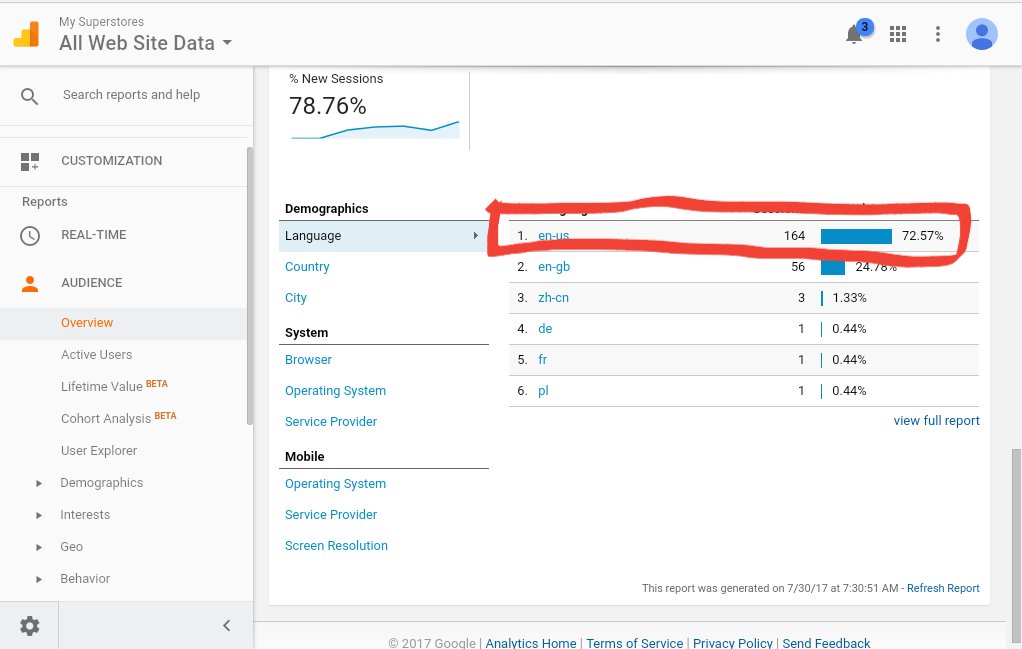The height and width of the screenshot is (649, 1022).
Task: Show the Country demographics breakdown
Action: (307, 267)
